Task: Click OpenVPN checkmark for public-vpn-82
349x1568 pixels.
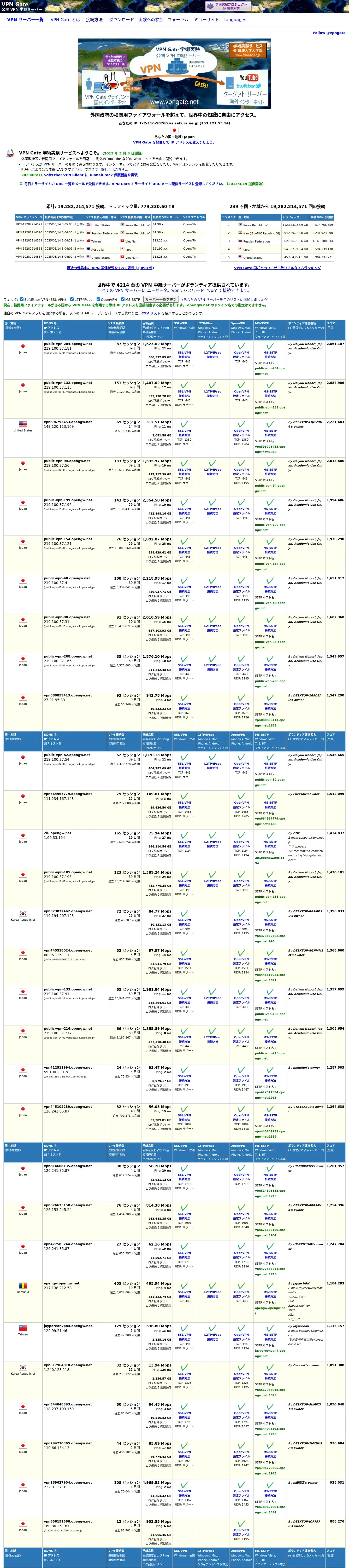Action: (x=241, y=757)
